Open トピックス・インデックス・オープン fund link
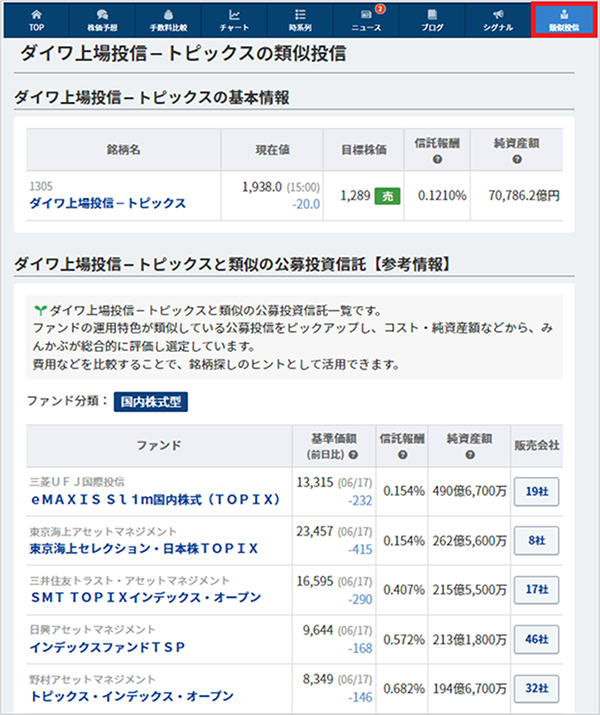The image size is (600, 715). point(132,696)
